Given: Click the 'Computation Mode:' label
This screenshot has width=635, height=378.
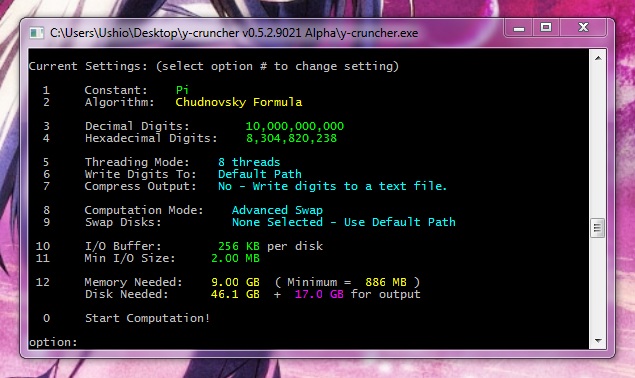Looking at the screenshot, I should coord(144,210).
